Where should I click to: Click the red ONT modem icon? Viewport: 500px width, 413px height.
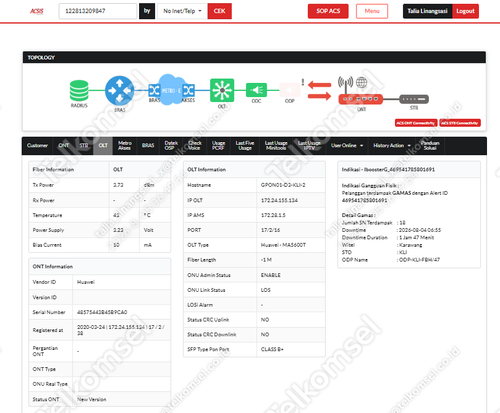[361, 99]
